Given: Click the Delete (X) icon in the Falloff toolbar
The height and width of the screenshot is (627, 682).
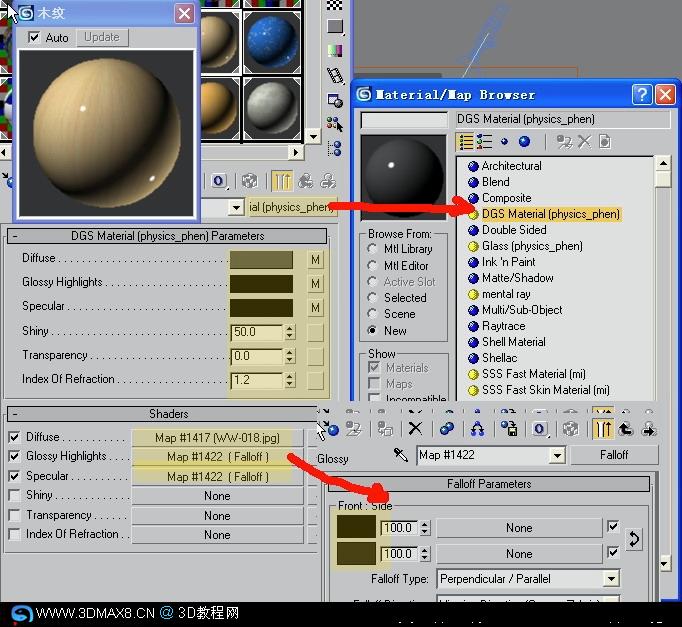Looking at the screenshot, I should coord(415,429).
